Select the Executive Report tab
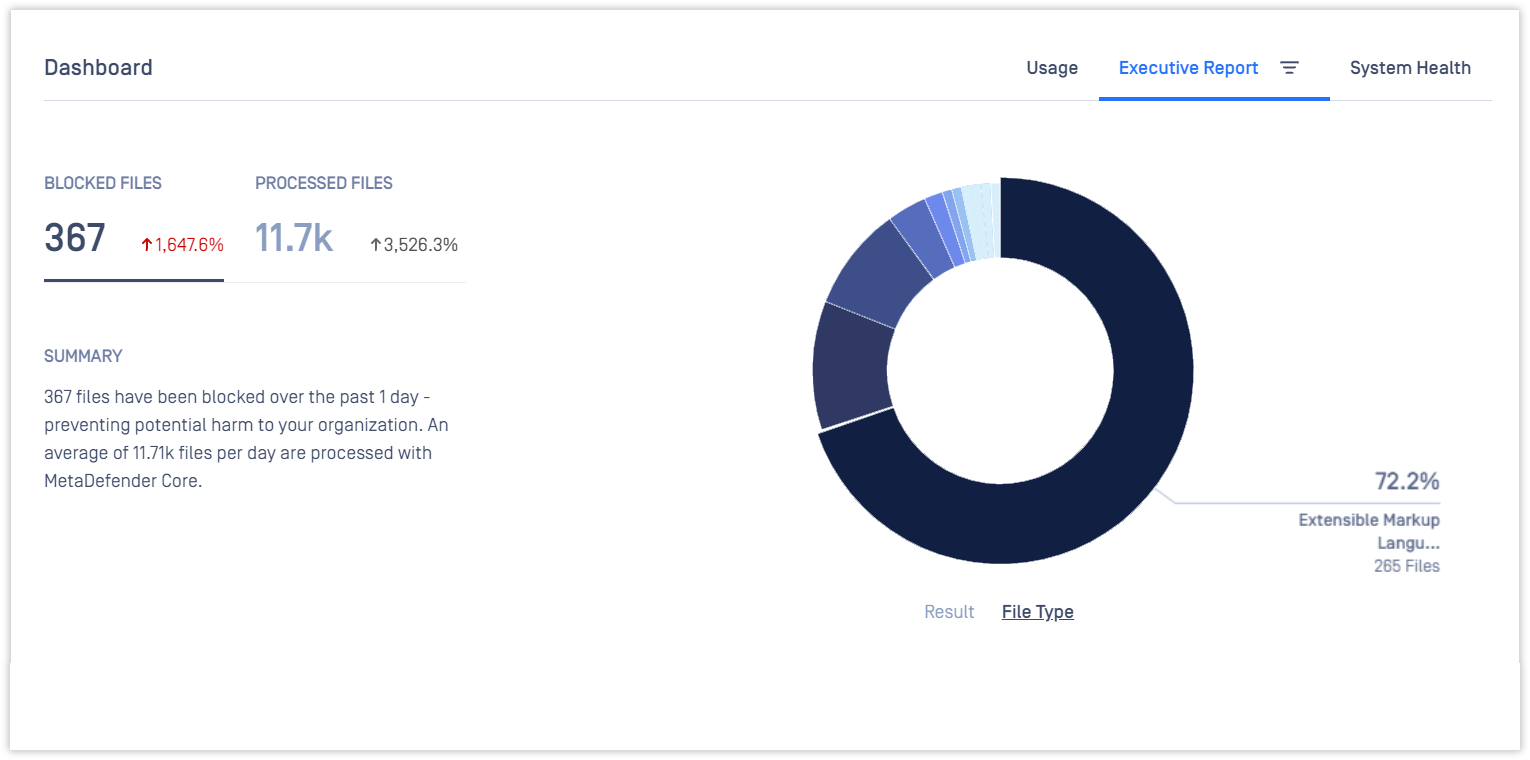The height and width of the screenshot is (760, 1530). coord(1188,68)
